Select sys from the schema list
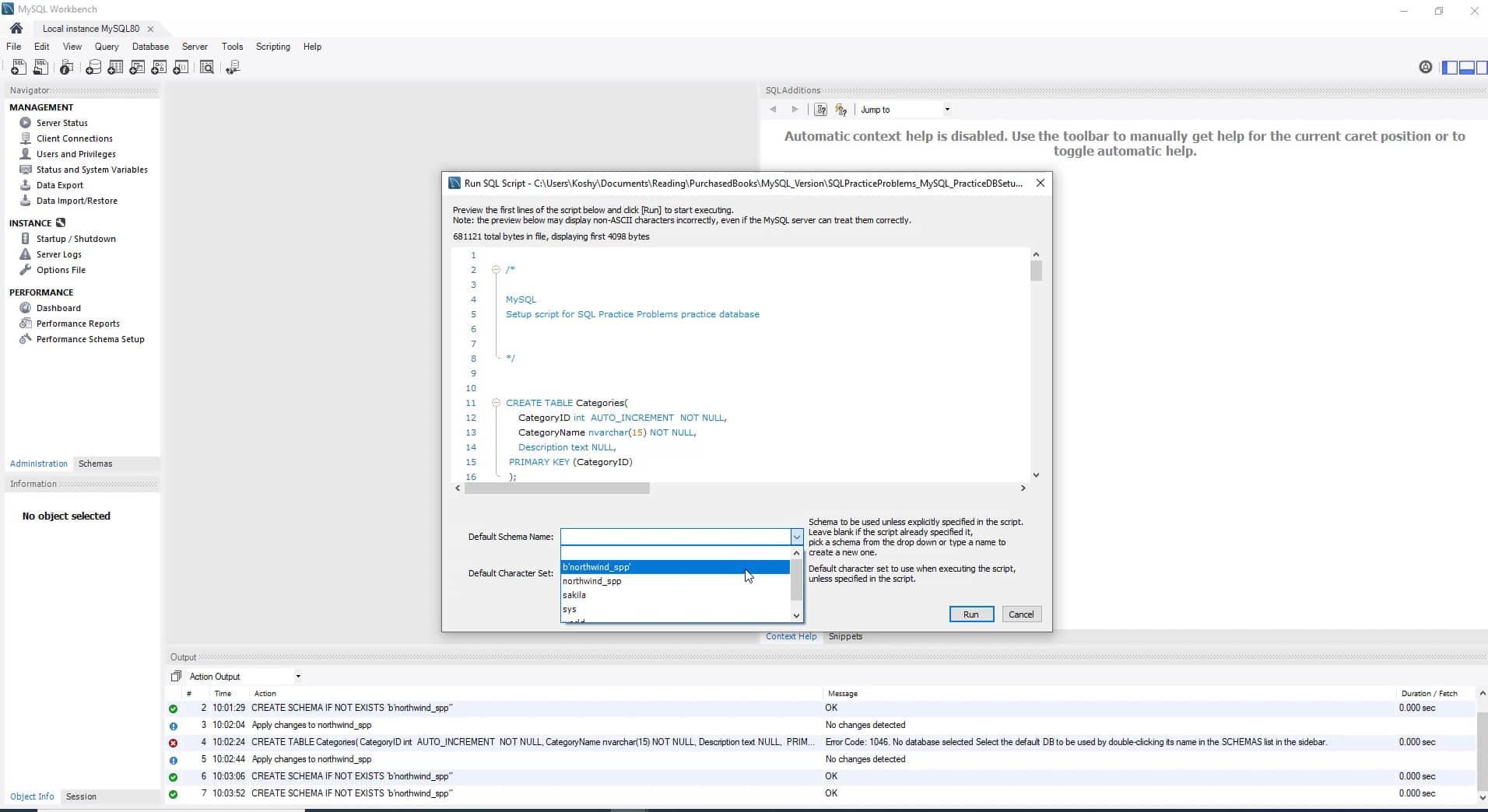1488x812 pixels. pos(676,609)
